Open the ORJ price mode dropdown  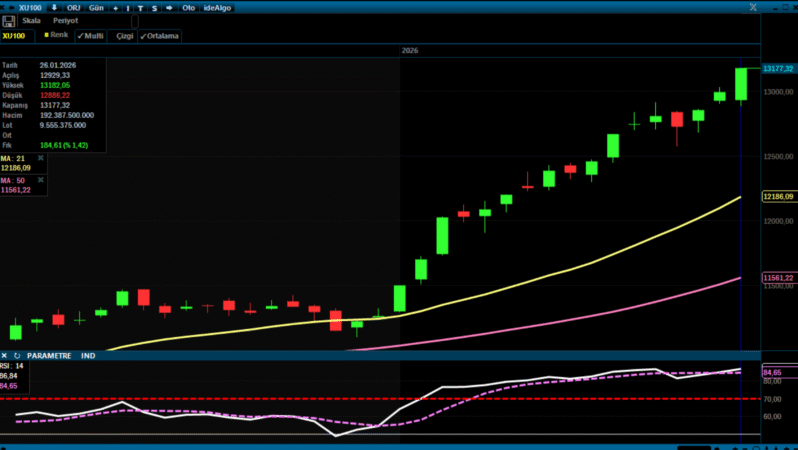click(x=74, y=7)
